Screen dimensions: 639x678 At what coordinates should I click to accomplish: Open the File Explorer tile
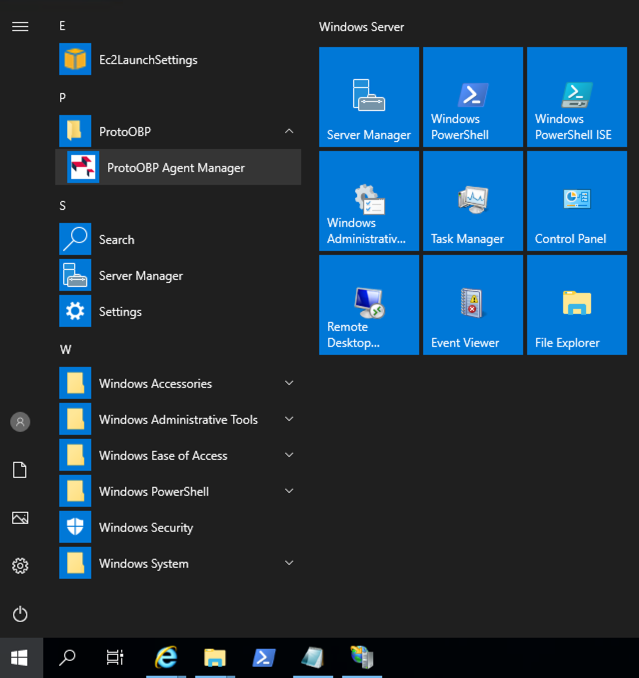click(577, 305)
